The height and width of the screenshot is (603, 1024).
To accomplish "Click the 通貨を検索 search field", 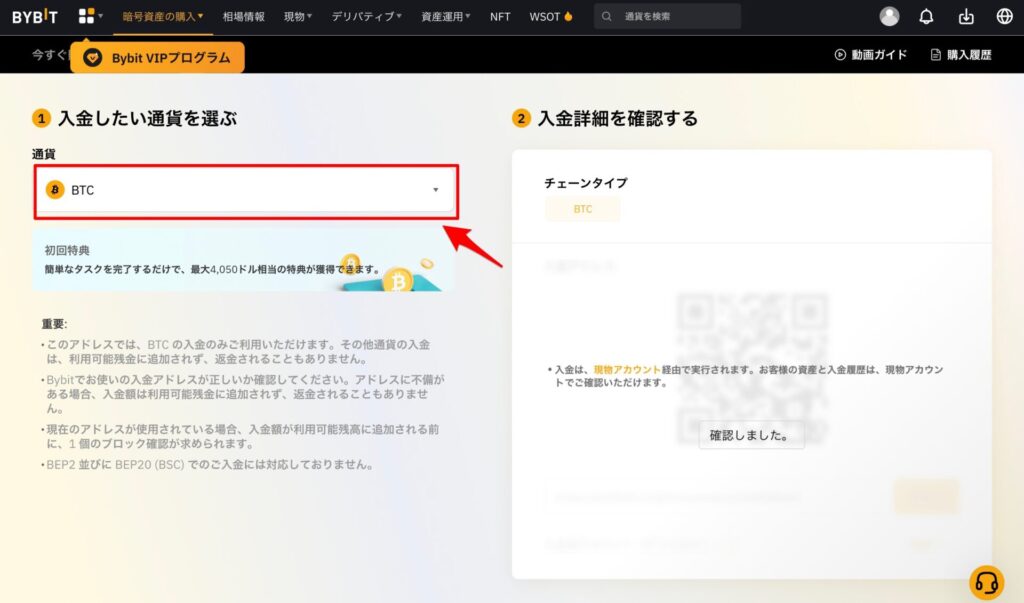I will pyautogui.click(x=667, y=16).
